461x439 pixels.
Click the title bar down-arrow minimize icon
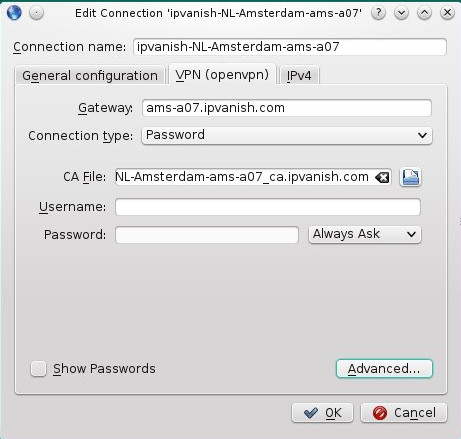(401, 13)
